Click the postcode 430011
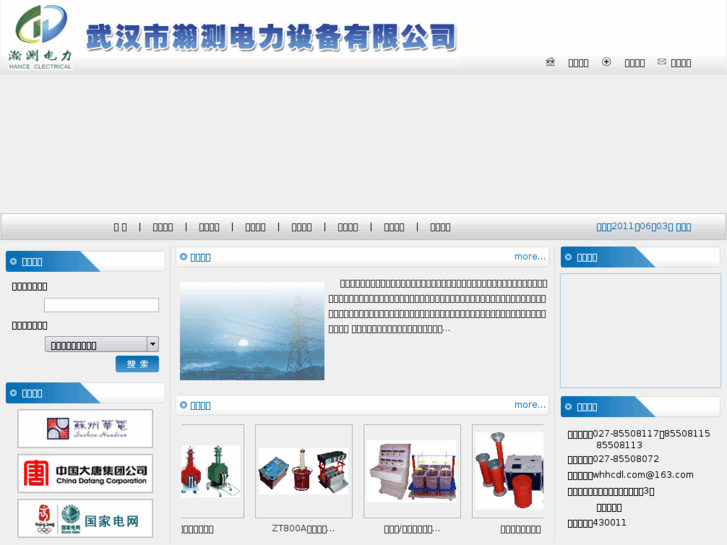 click(610, 523)
